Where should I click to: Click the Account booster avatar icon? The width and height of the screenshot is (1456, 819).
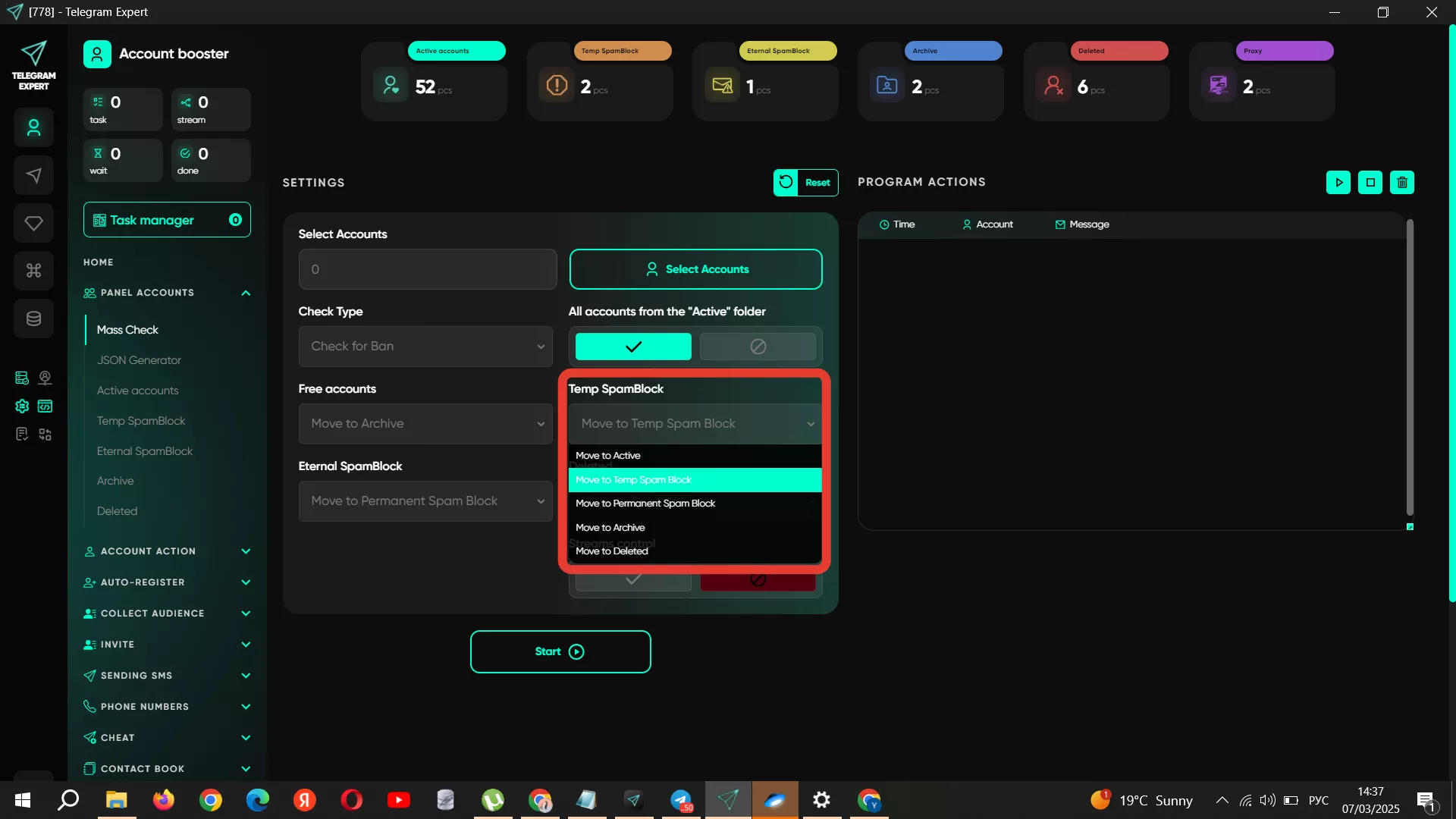(97, 54)
